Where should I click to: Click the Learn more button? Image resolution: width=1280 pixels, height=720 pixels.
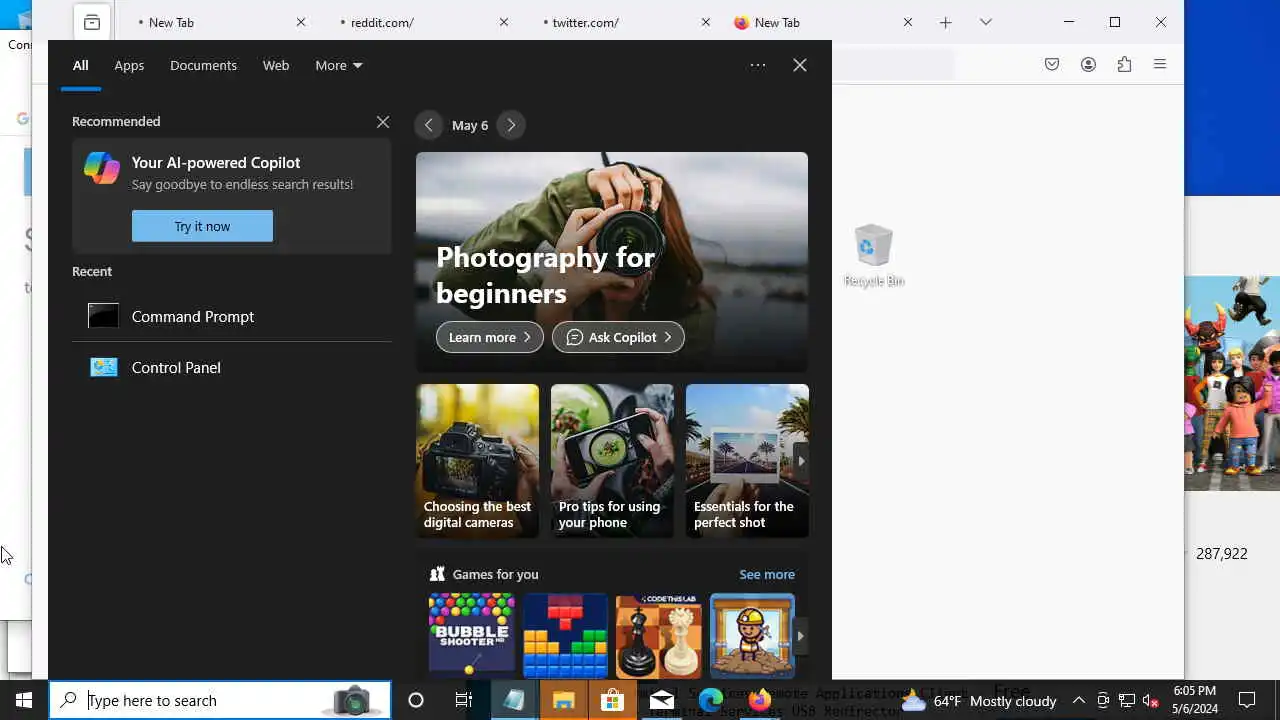[x=490, y=337]
